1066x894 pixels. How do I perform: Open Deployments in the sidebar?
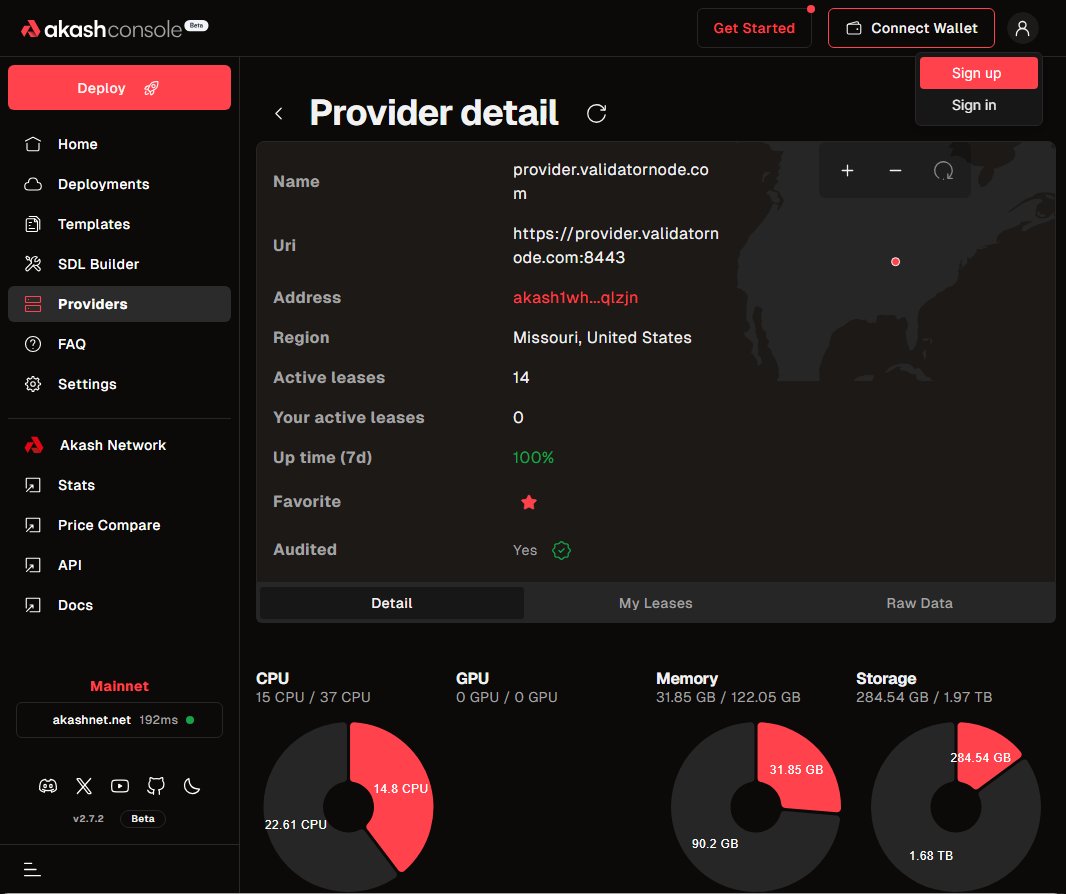(120, 184)
